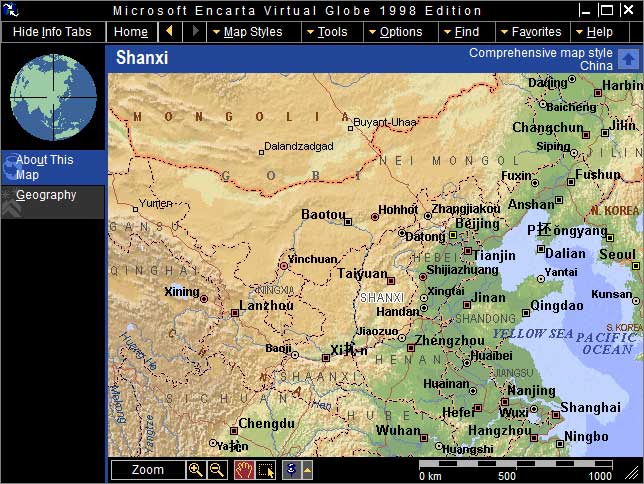Screen dimensions: 644x484
Task: Click the Wuhan city marker
Action: tap(424, 438)
